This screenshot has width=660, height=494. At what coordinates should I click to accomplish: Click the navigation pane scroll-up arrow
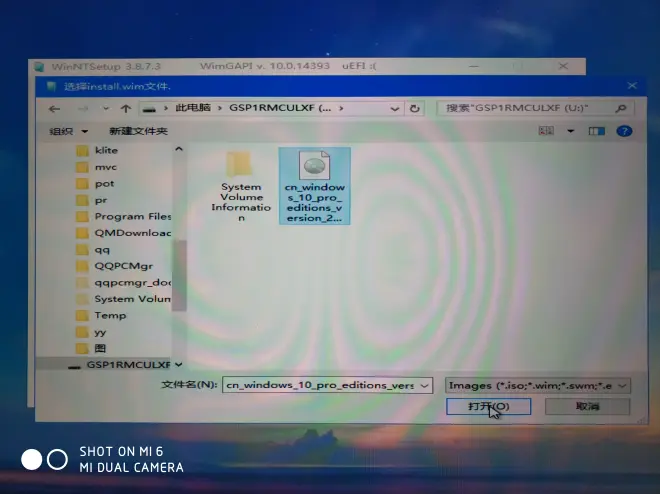point(179,149)
